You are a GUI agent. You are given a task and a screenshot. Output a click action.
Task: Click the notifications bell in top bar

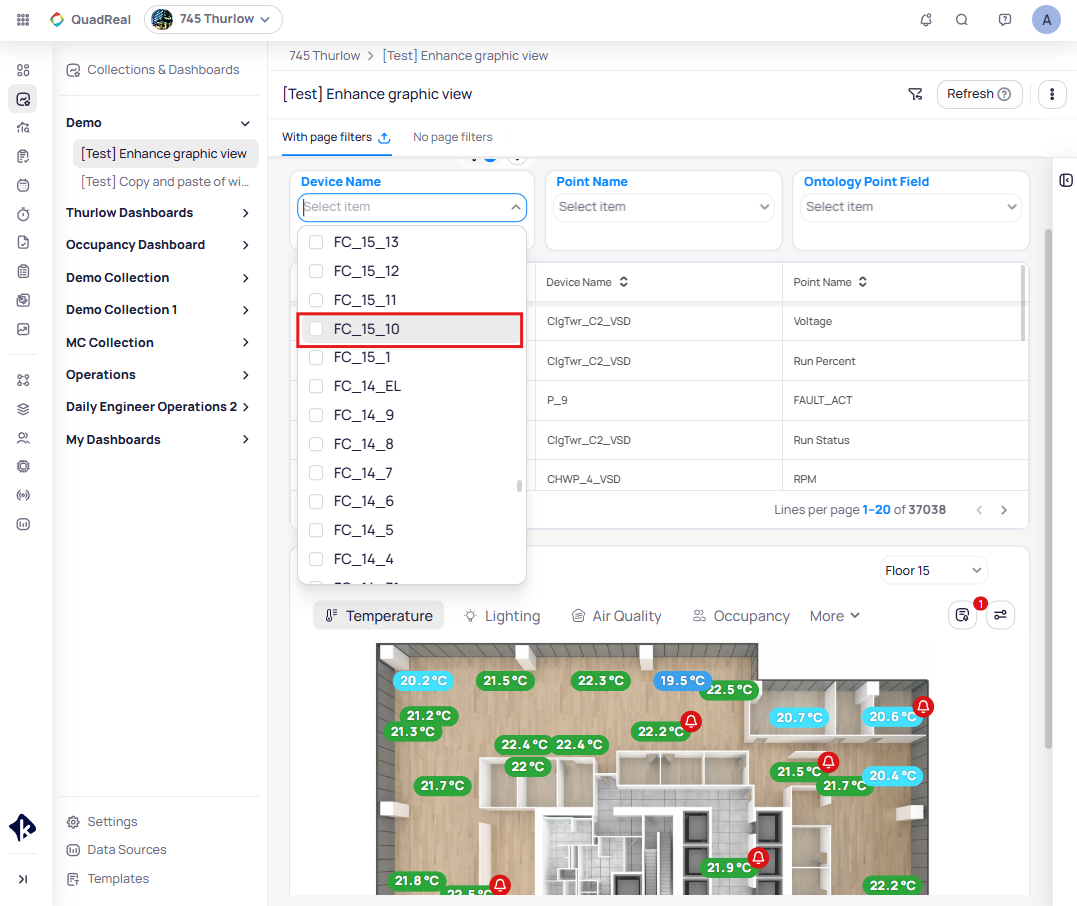[926, 19]
